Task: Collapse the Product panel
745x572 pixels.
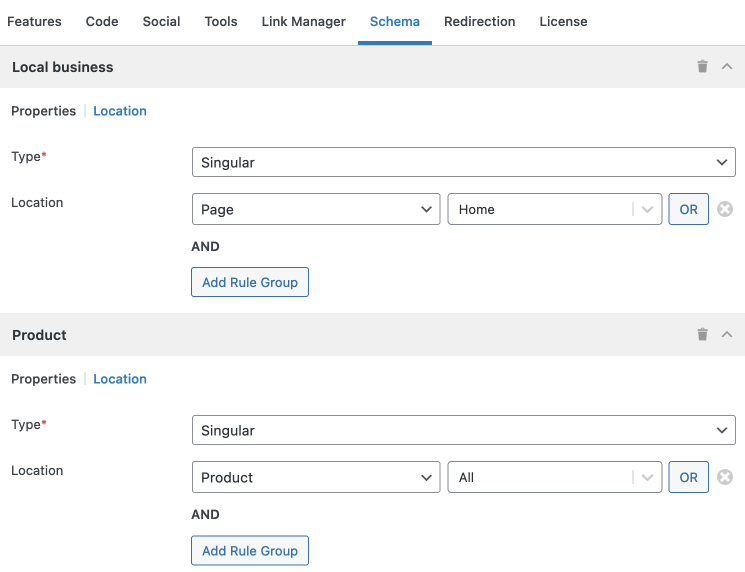Action: [x=727, y=335]
